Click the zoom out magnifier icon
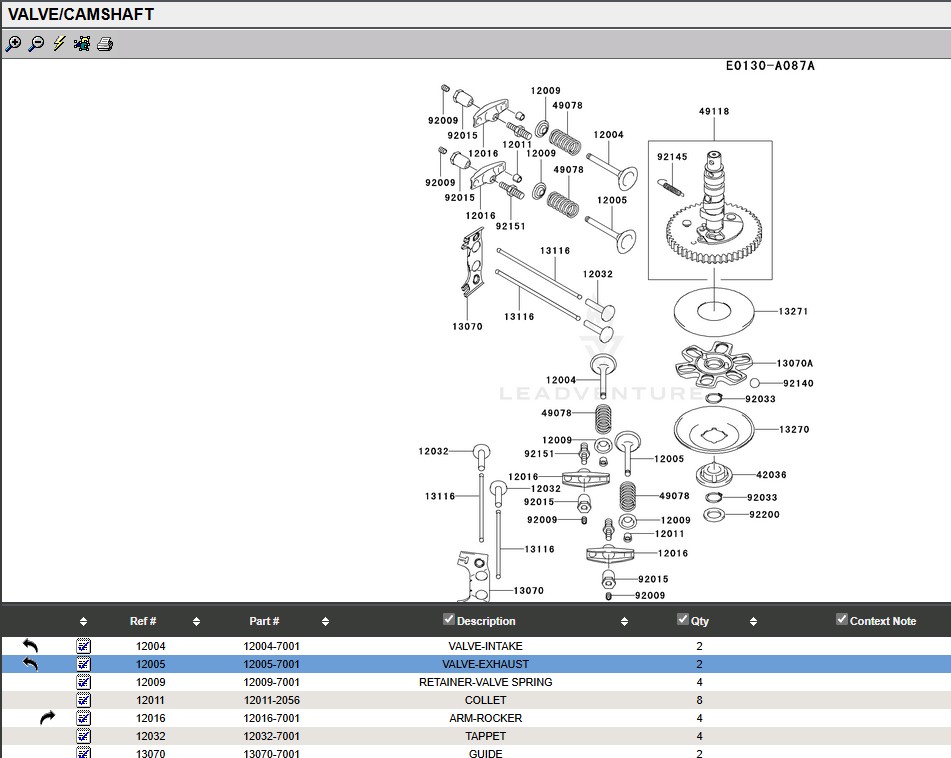Image resolution: width=951 pixels, height=758 pixels. [x=36, y=44]
